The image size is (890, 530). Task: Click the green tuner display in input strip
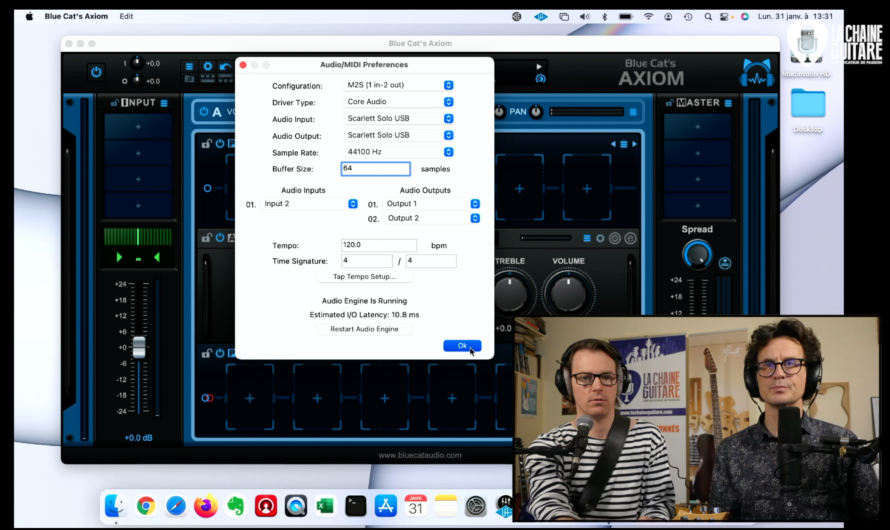click(x=138, y=237)
